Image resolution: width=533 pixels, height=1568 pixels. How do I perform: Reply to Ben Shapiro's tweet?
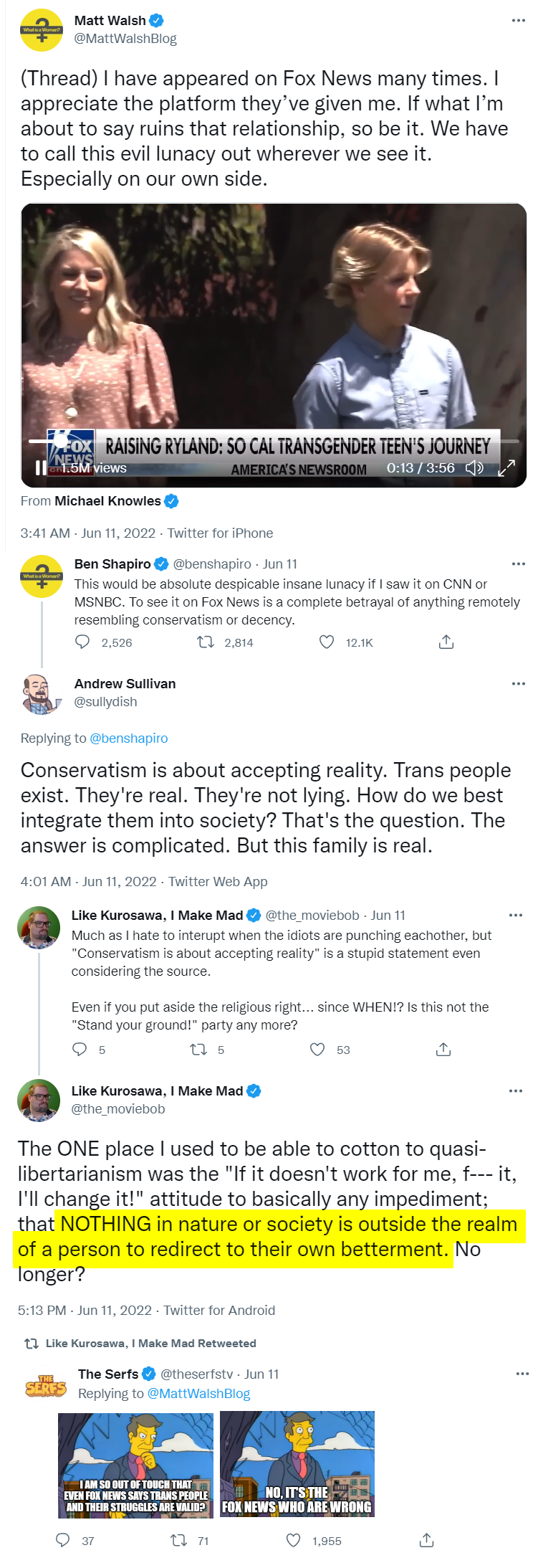pos(83,642)
